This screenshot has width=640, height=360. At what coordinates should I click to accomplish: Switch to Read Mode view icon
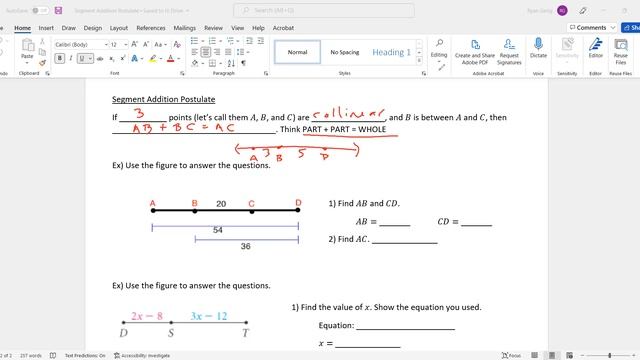coord(534,356)
